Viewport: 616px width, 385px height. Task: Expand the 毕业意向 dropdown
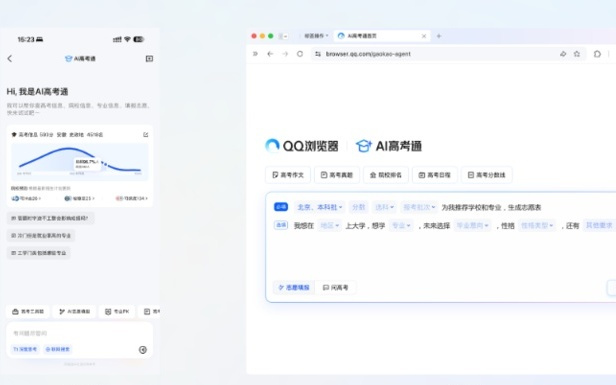472,226
